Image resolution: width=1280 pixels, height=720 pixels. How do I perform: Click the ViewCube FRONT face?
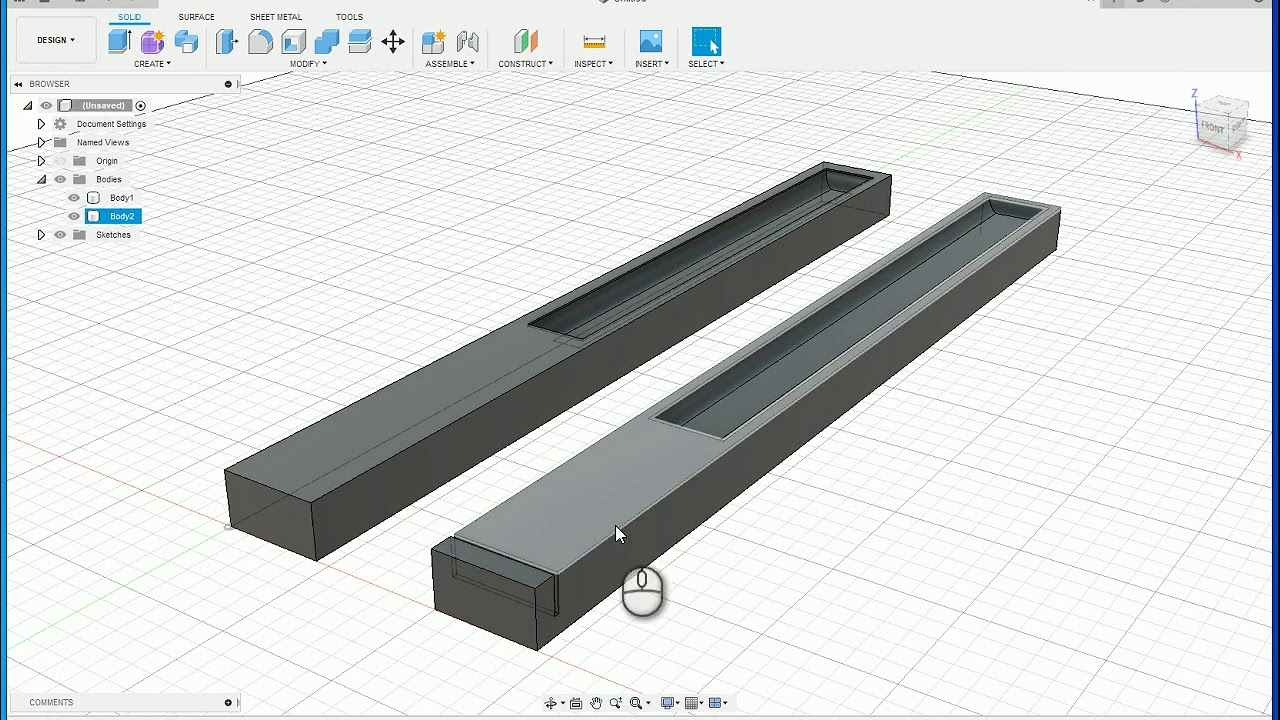pos(1212,128)
